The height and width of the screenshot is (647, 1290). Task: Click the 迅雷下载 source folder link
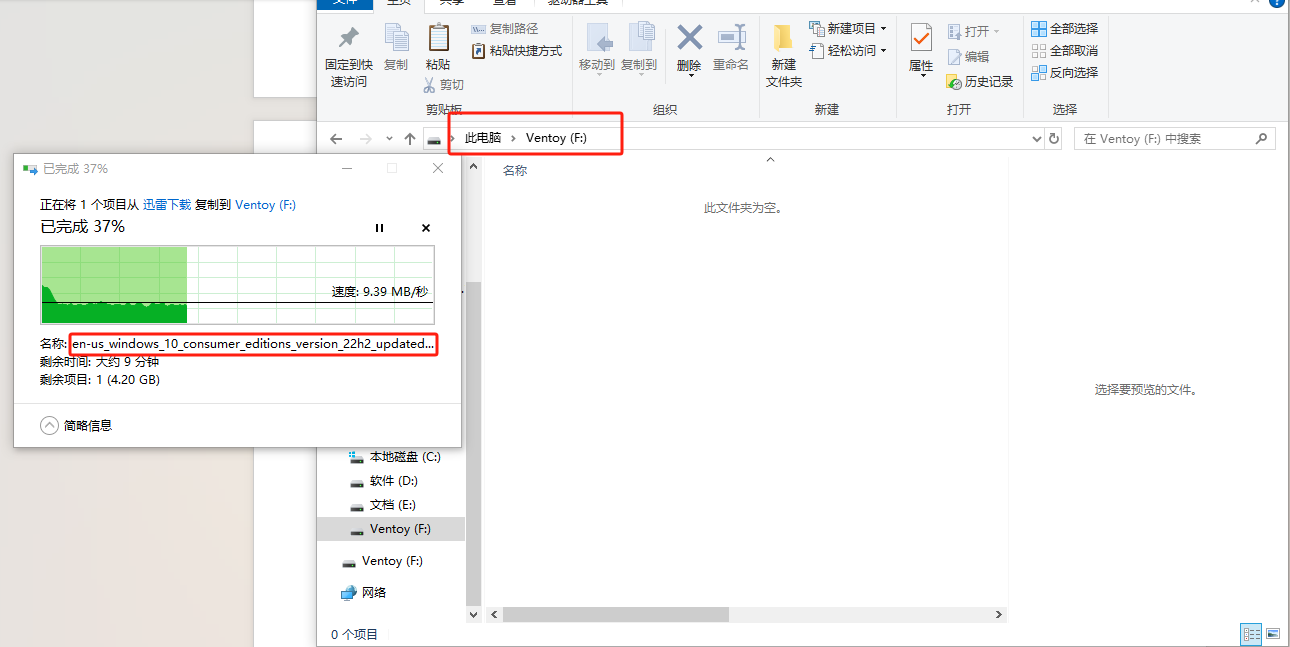[x=167, y=204]
